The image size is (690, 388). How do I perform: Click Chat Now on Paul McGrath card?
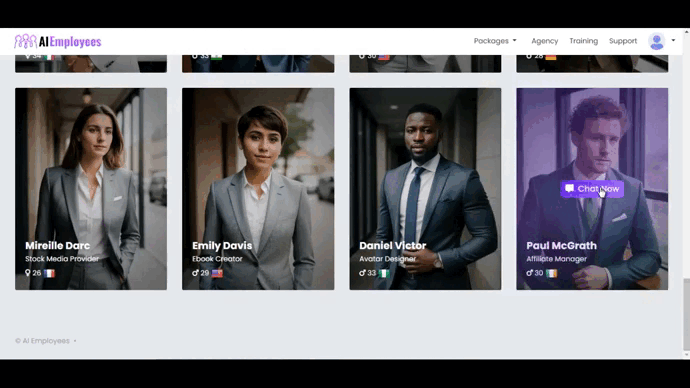click(592, 189)
